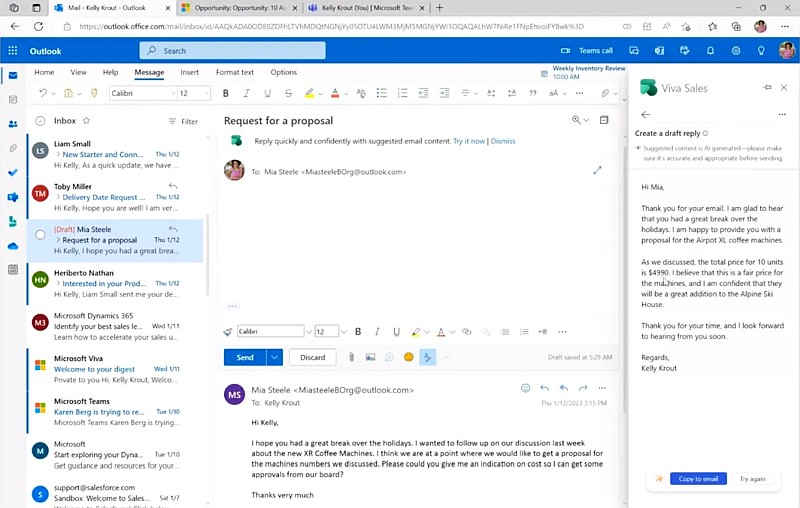
Task: Select the Mia Steele draft message checkbox
Action: [x=40, y=235]
